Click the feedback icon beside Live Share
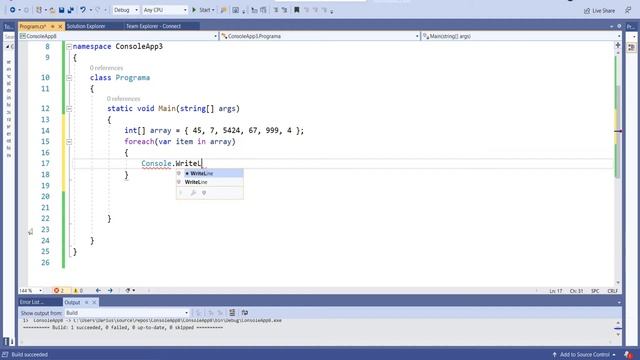The image size is (640, 360). point(628,10)
